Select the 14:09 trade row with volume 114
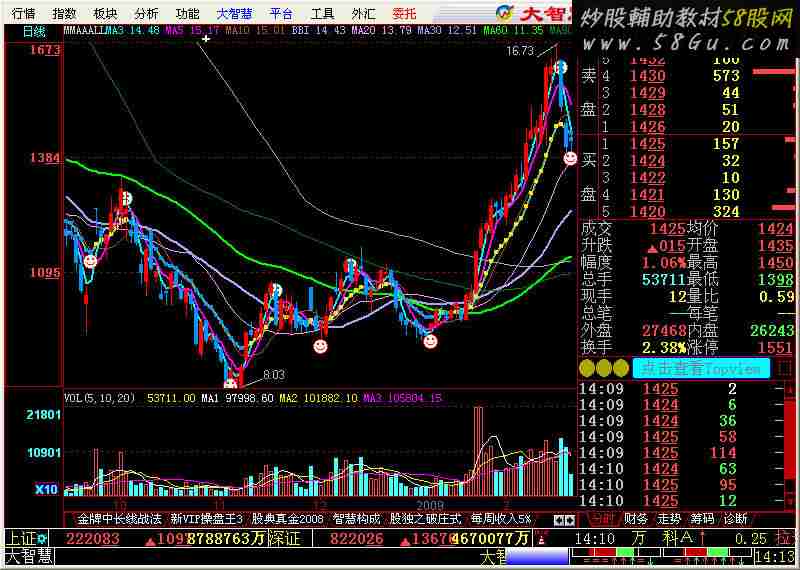This screenshot has height=570, width=800. click(681, 453)
